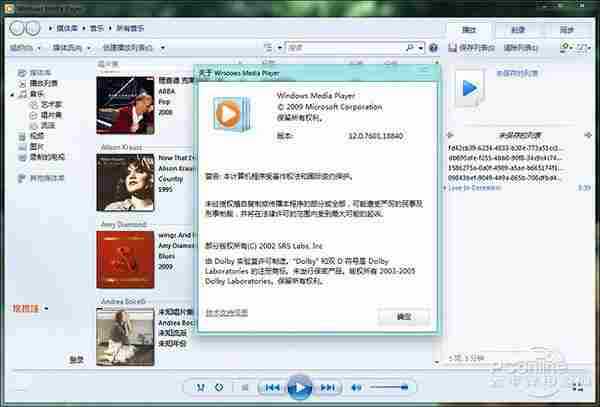Toggle shuffle mode in playback bar

pyautogui.click(x=197, y=387)
